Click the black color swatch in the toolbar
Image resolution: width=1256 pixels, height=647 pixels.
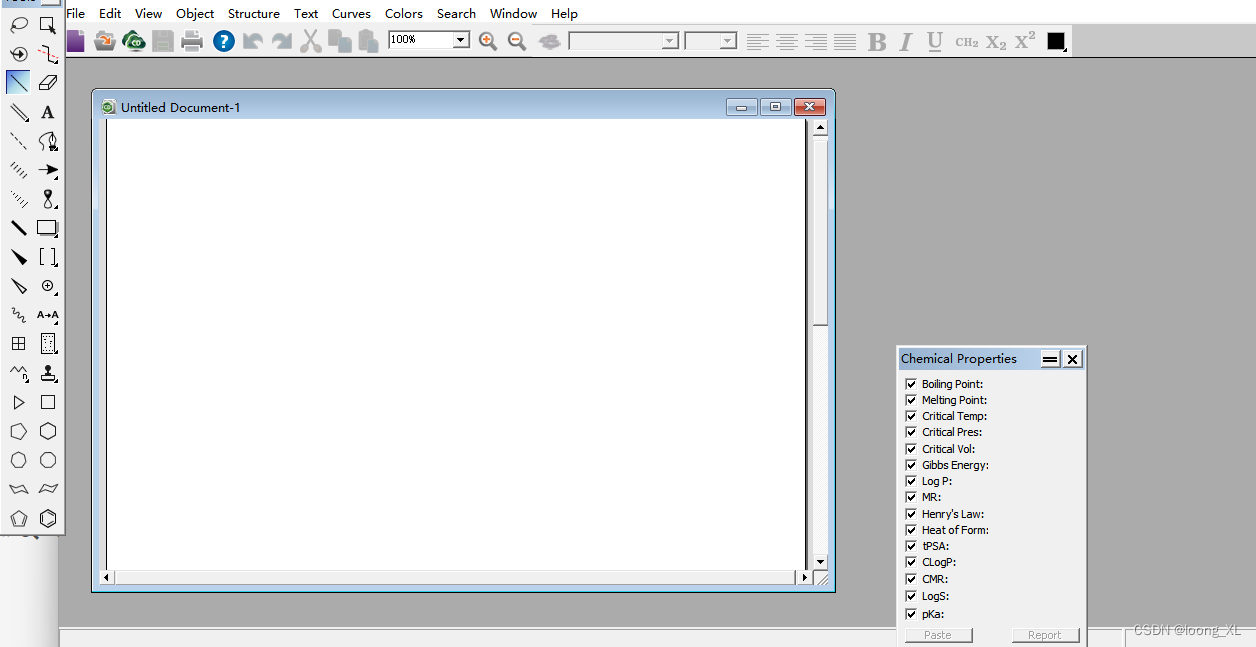(x=1055, y=41)
